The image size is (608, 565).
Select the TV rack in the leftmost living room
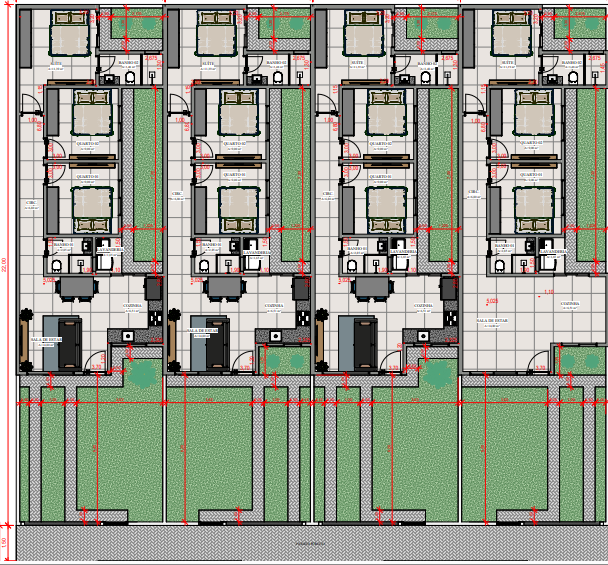(25, 340)
